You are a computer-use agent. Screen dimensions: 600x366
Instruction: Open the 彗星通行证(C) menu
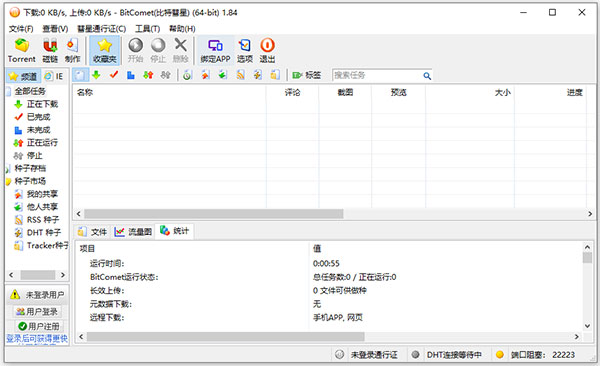(x=101, y=29)
